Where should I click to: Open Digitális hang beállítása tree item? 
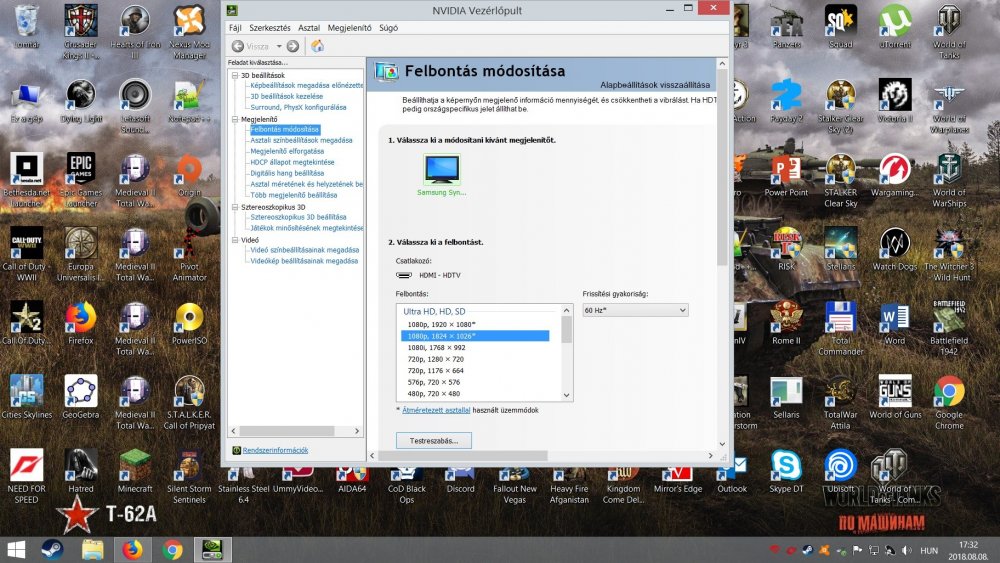point(287,173)
